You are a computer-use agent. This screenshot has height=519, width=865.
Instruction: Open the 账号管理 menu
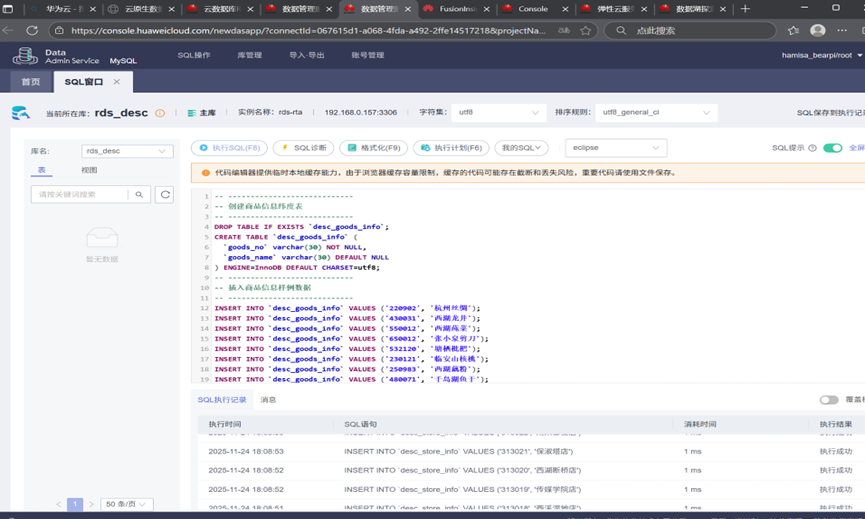point(368,55)
